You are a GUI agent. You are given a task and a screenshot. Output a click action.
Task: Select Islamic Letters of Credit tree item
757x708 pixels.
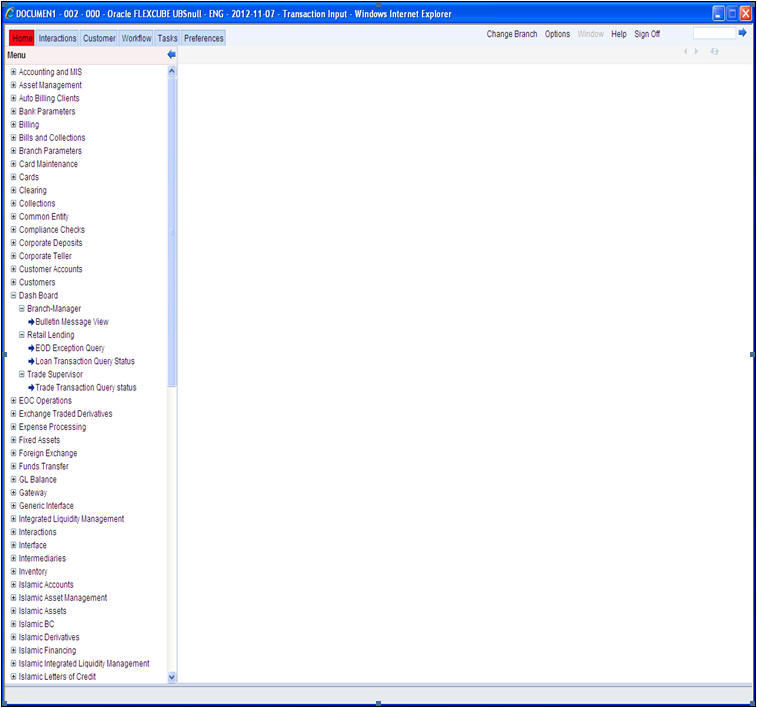pos(57,677)
